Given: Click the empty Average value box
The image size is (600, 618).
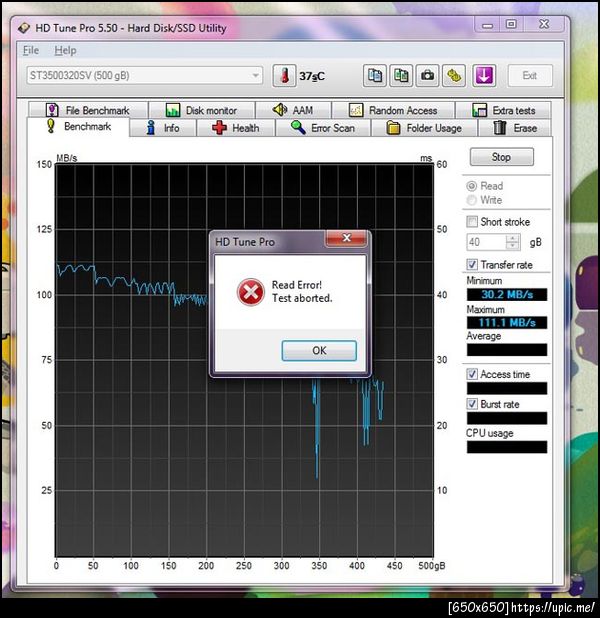Looking at the screenshot, I should pos(507,350).
